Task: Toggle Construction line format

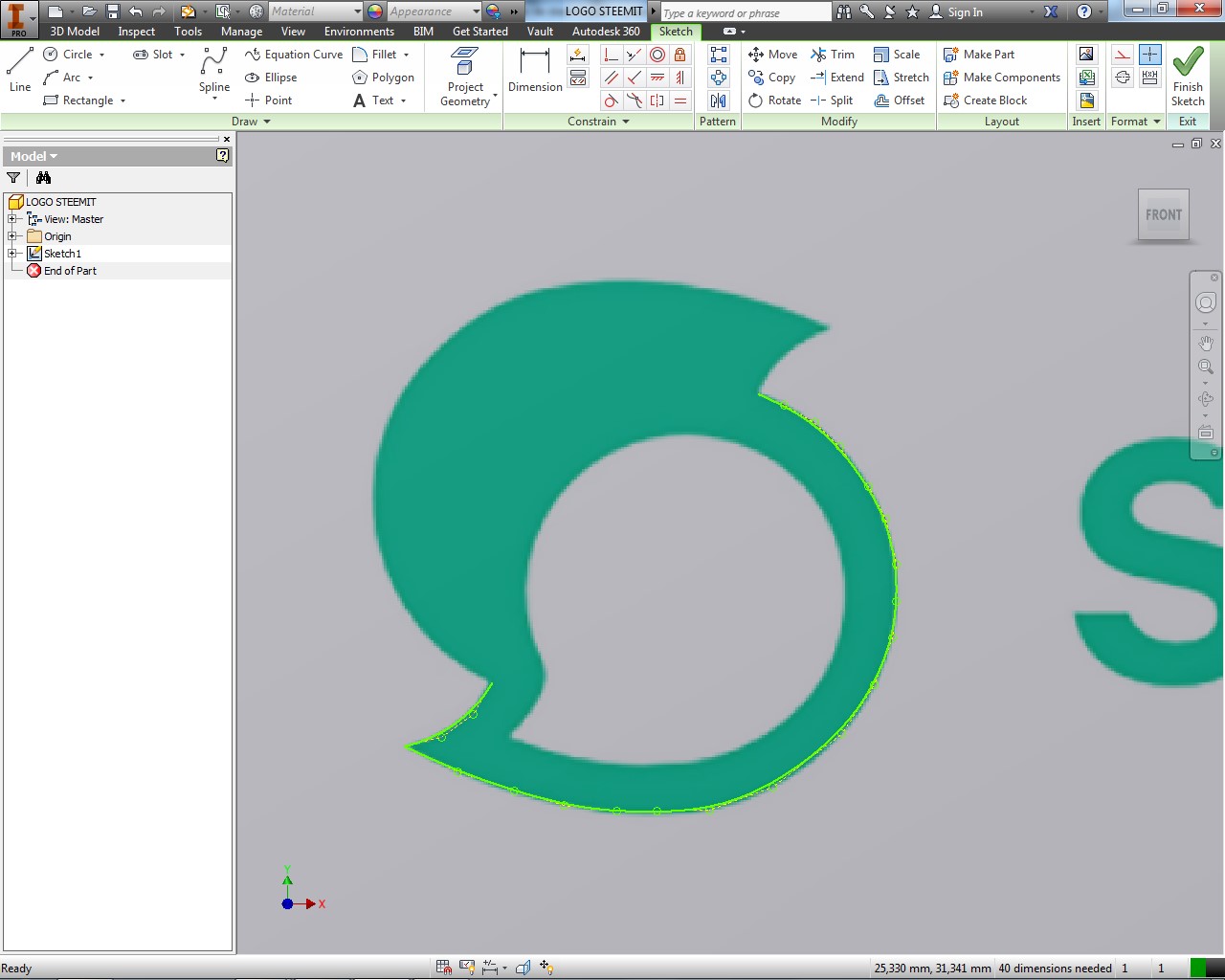Action: [x=1123, y=55]
